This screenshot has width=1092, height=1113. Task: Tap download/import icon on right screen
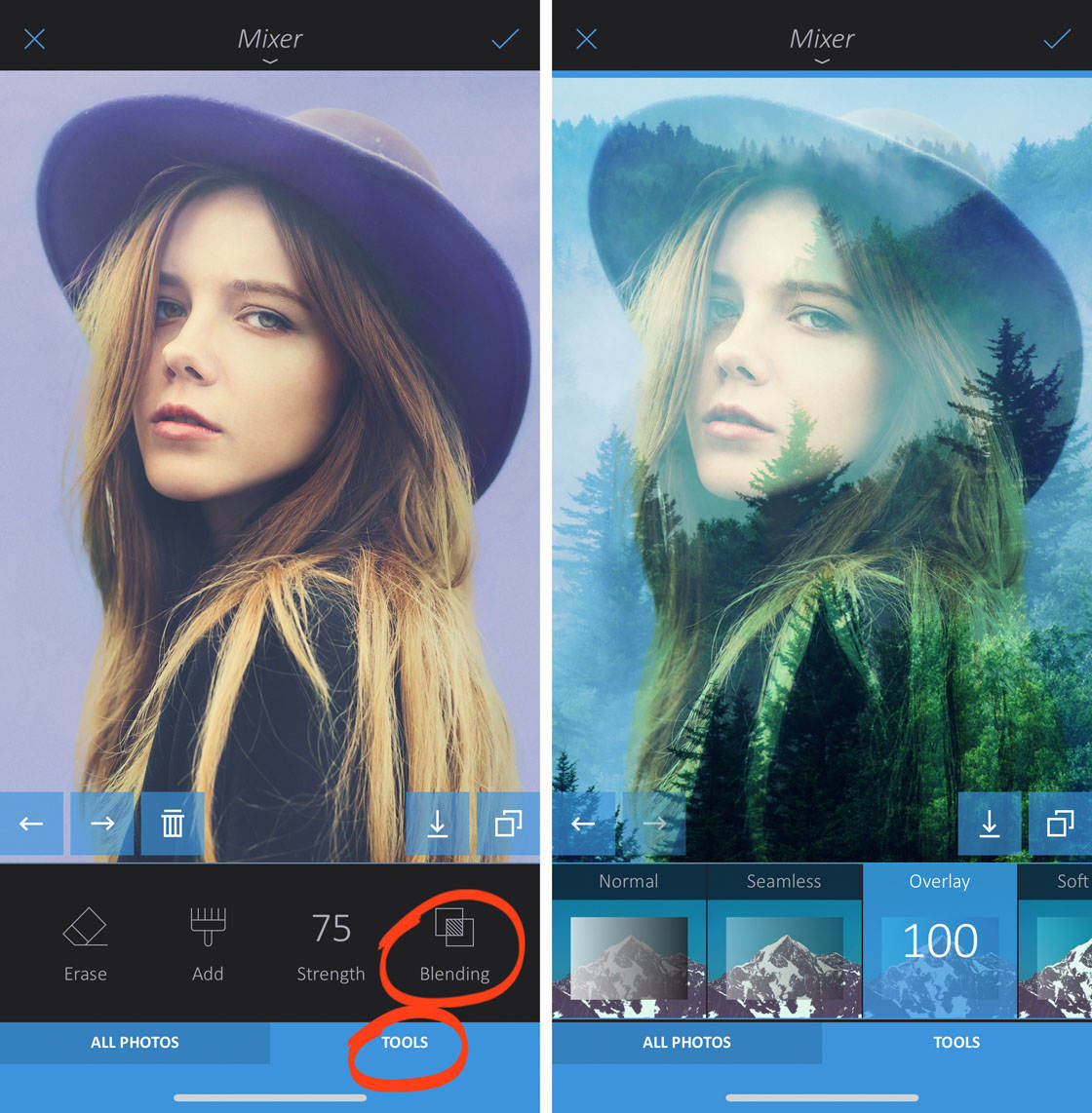coord(989,824)
